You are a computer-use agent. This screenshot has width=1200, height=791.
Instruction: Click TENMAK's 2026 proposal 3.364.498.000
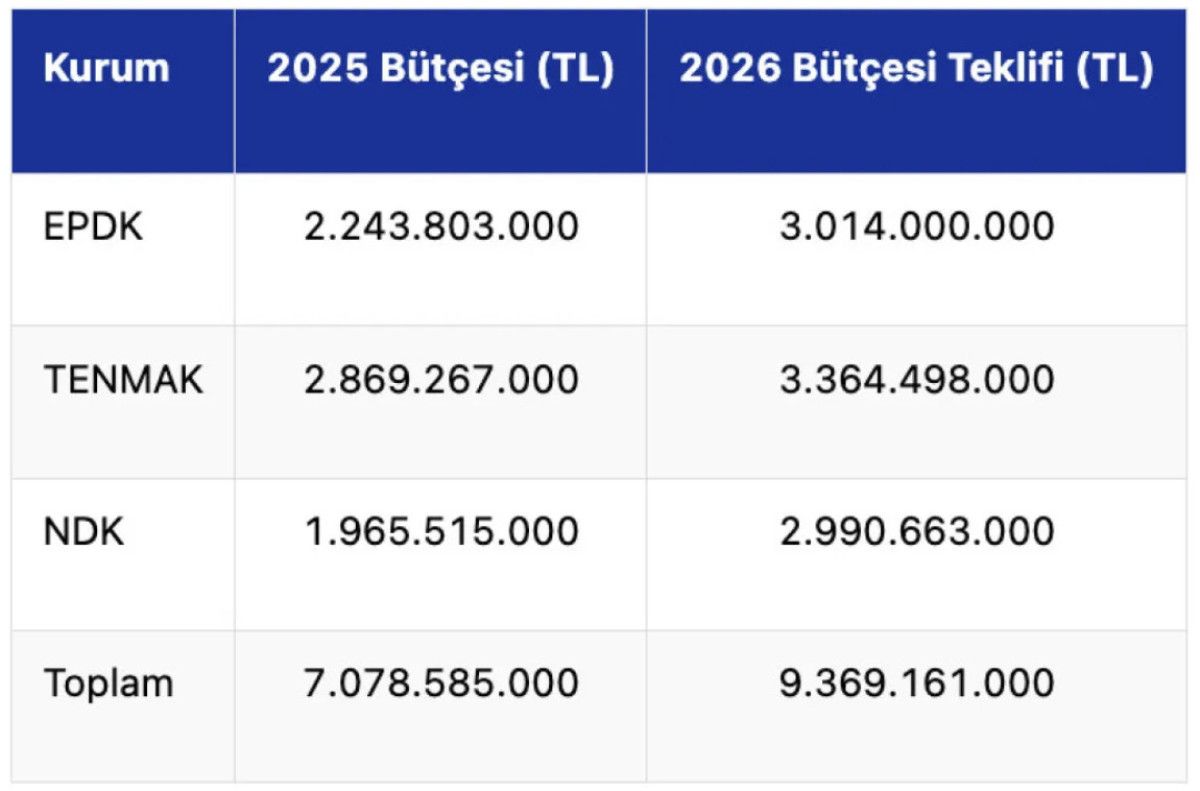point(917,380)
